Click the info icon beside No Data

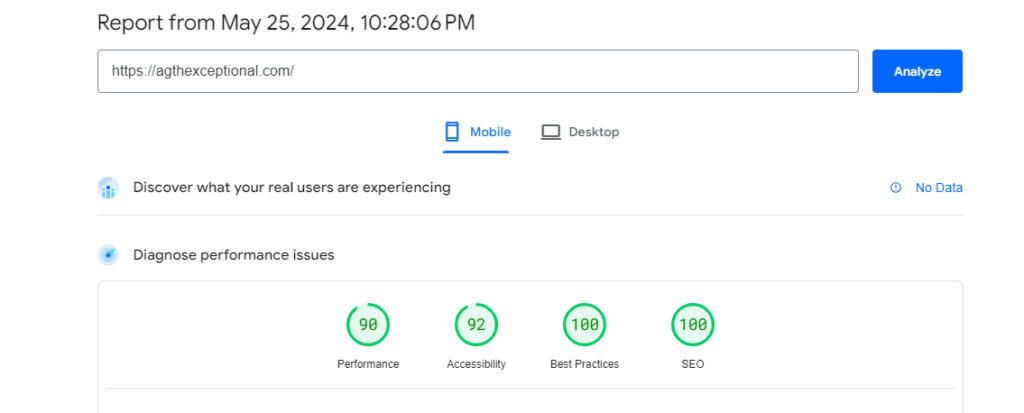click(895, 188)
